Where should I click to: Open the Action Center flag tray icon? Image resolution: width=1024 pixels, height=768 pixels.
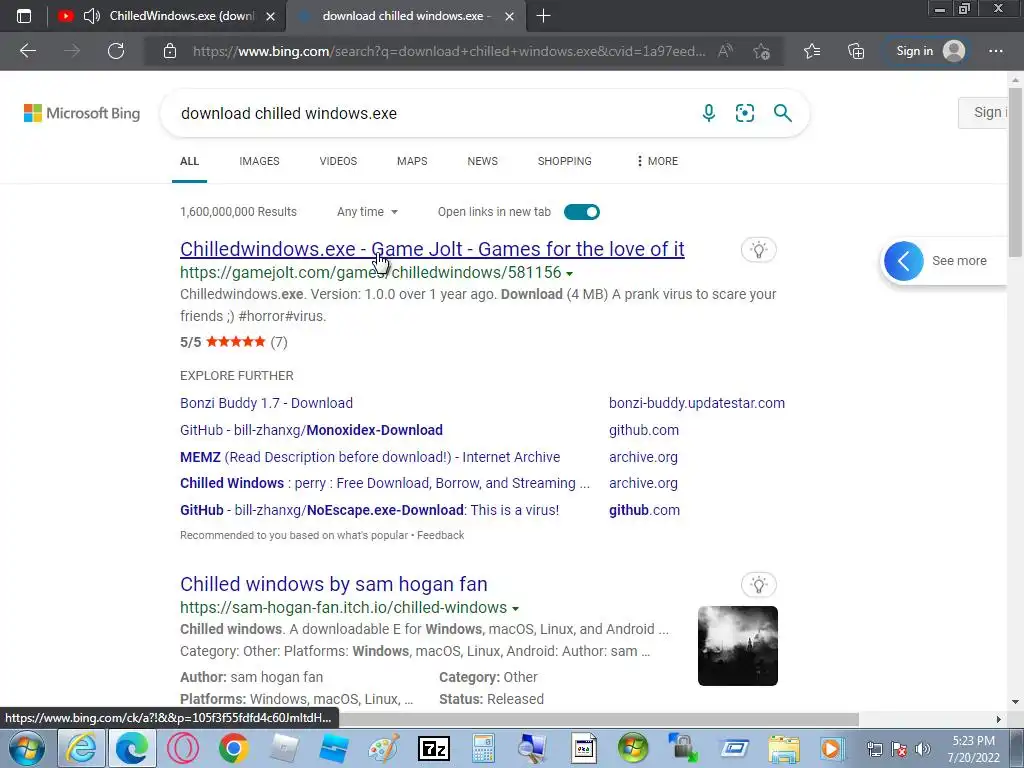tap(899, 749)
